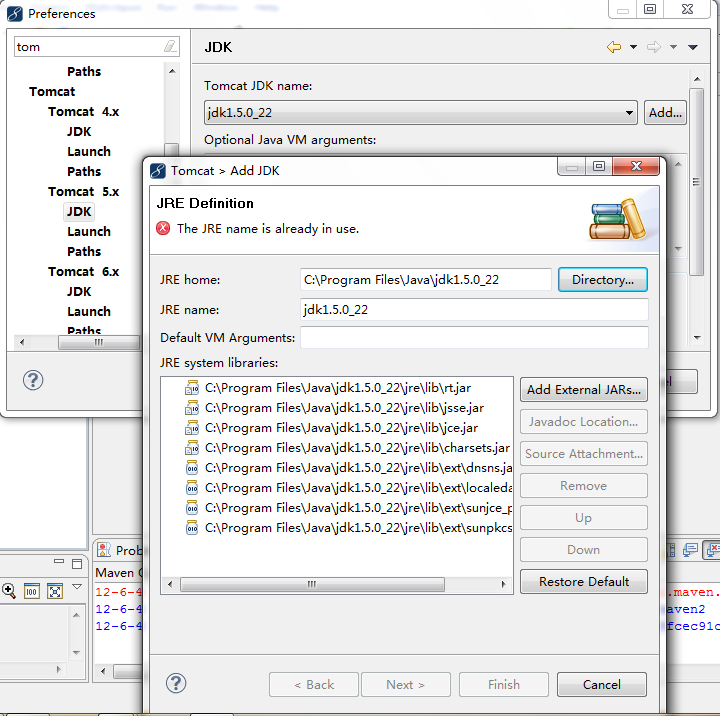Viewport: 720px width, 716px height.
Task: Click help icon in Preferences window
Action: [33, 380]
